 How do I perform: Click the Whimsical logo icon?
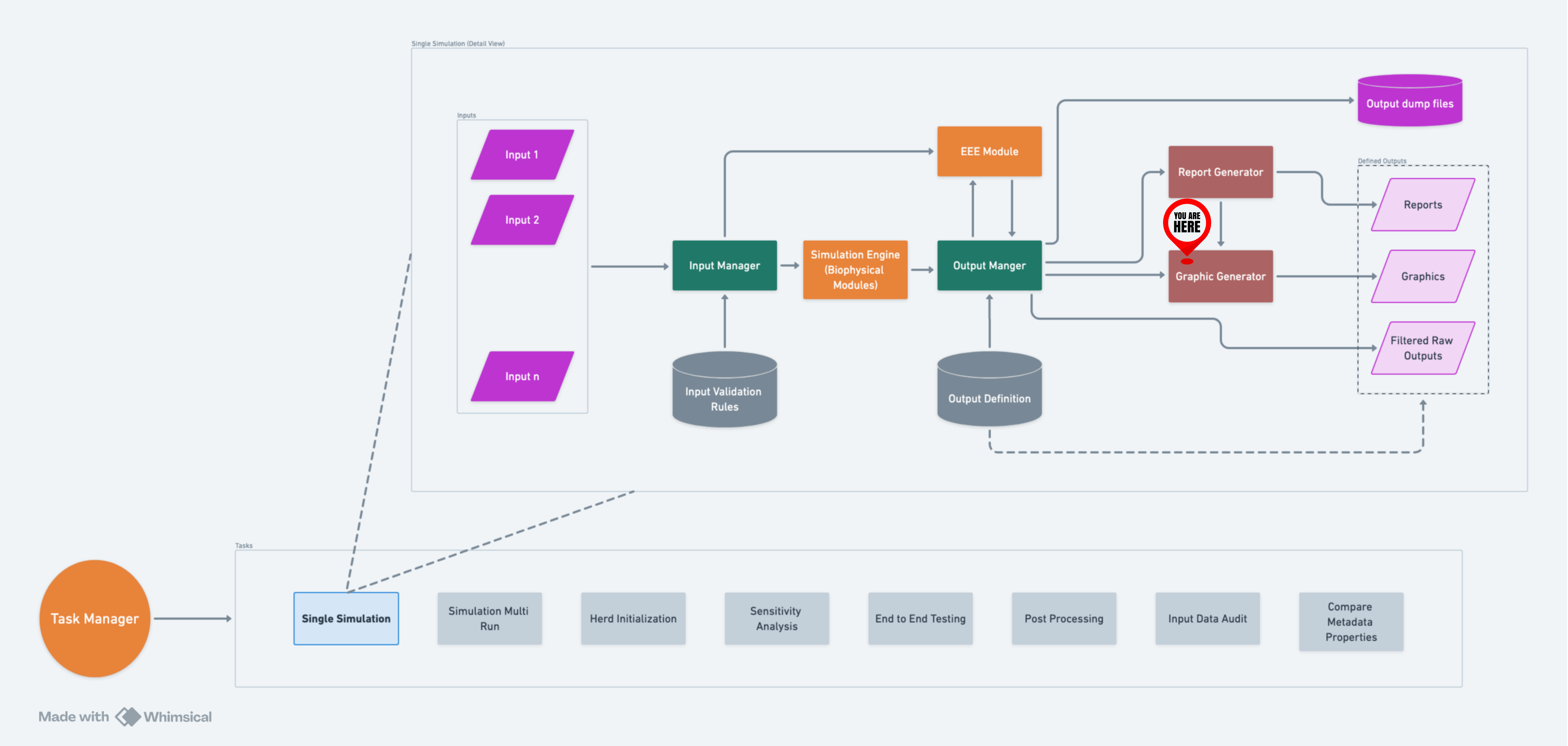tap(128, 717)
